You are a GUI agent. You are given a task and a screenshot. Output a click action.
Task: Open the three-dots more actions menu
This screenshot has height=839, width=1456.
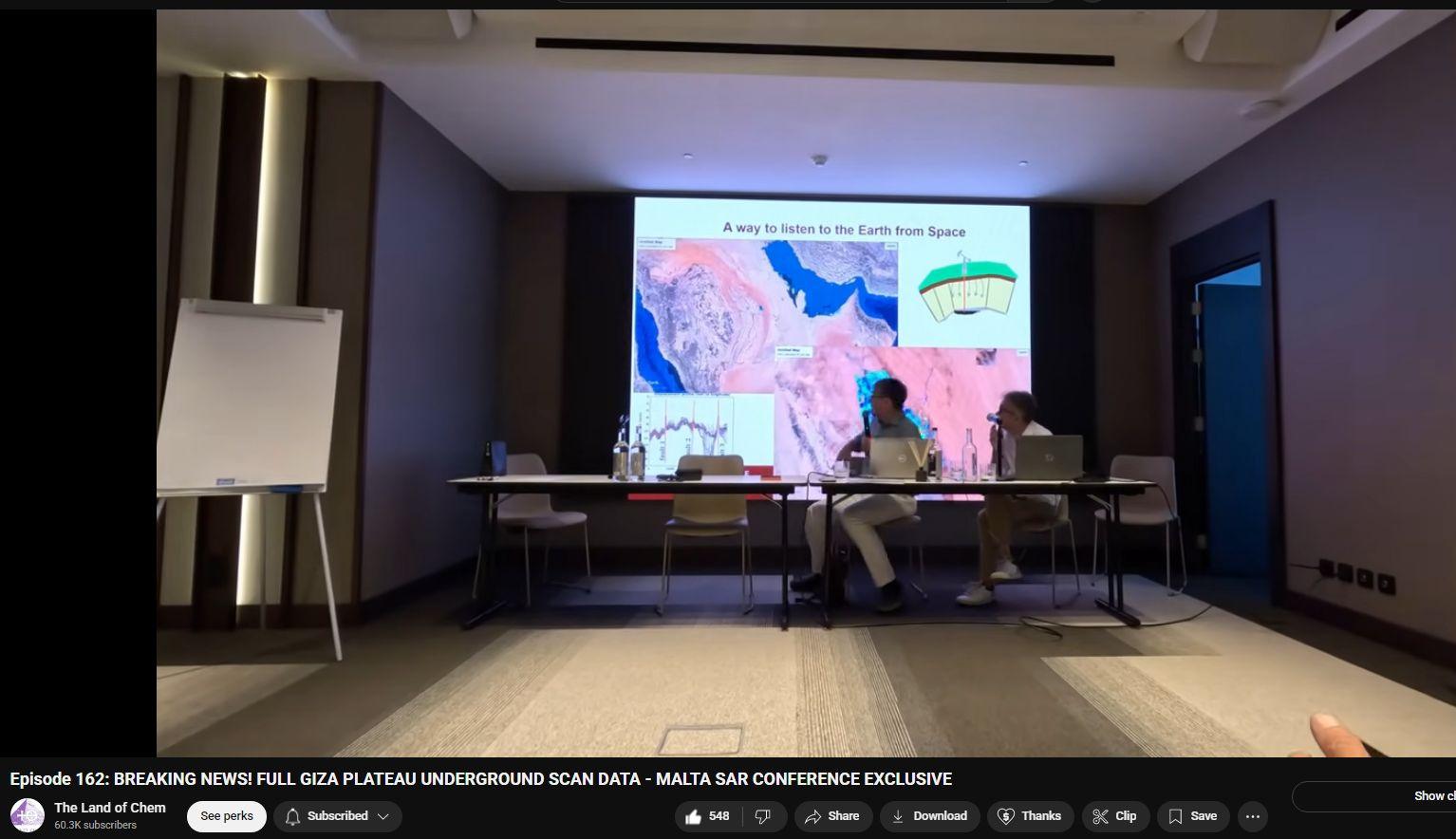[x=1252, y=816]
